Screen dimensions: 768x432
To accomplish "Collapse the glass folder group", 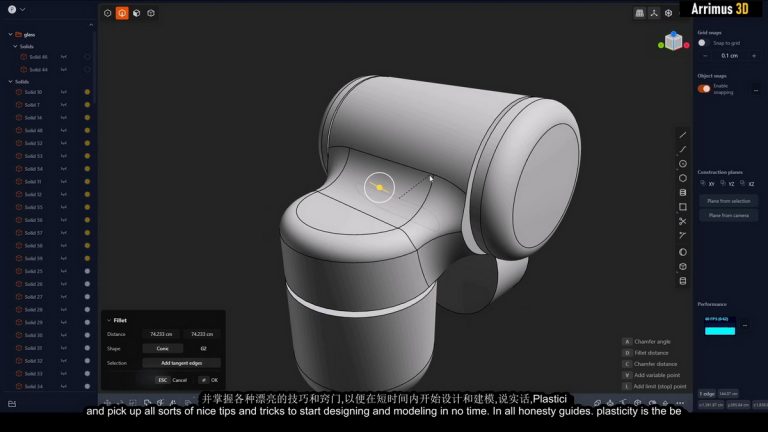I will pos(9,34).
